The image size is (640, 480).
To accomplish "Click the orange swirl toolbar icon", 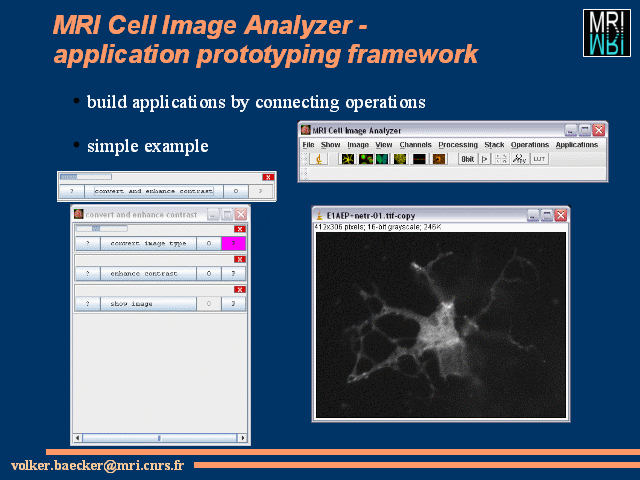I will pos(439,159).
